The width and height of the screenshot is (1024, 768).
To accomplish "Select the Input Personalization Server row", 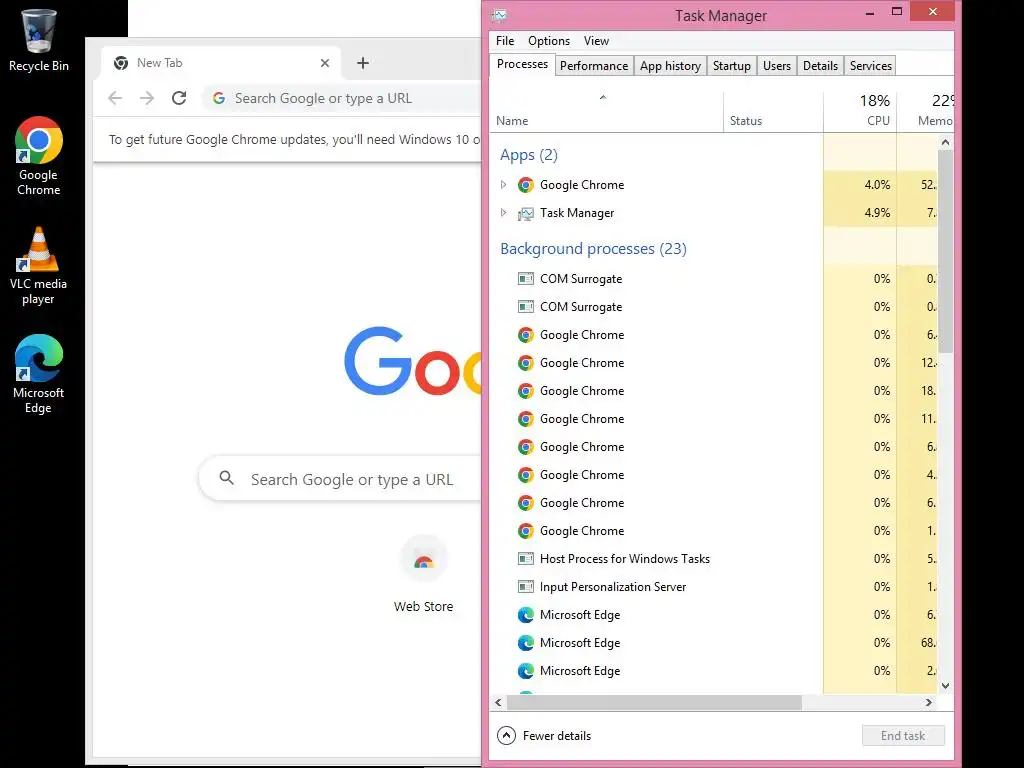I will 715,586.
